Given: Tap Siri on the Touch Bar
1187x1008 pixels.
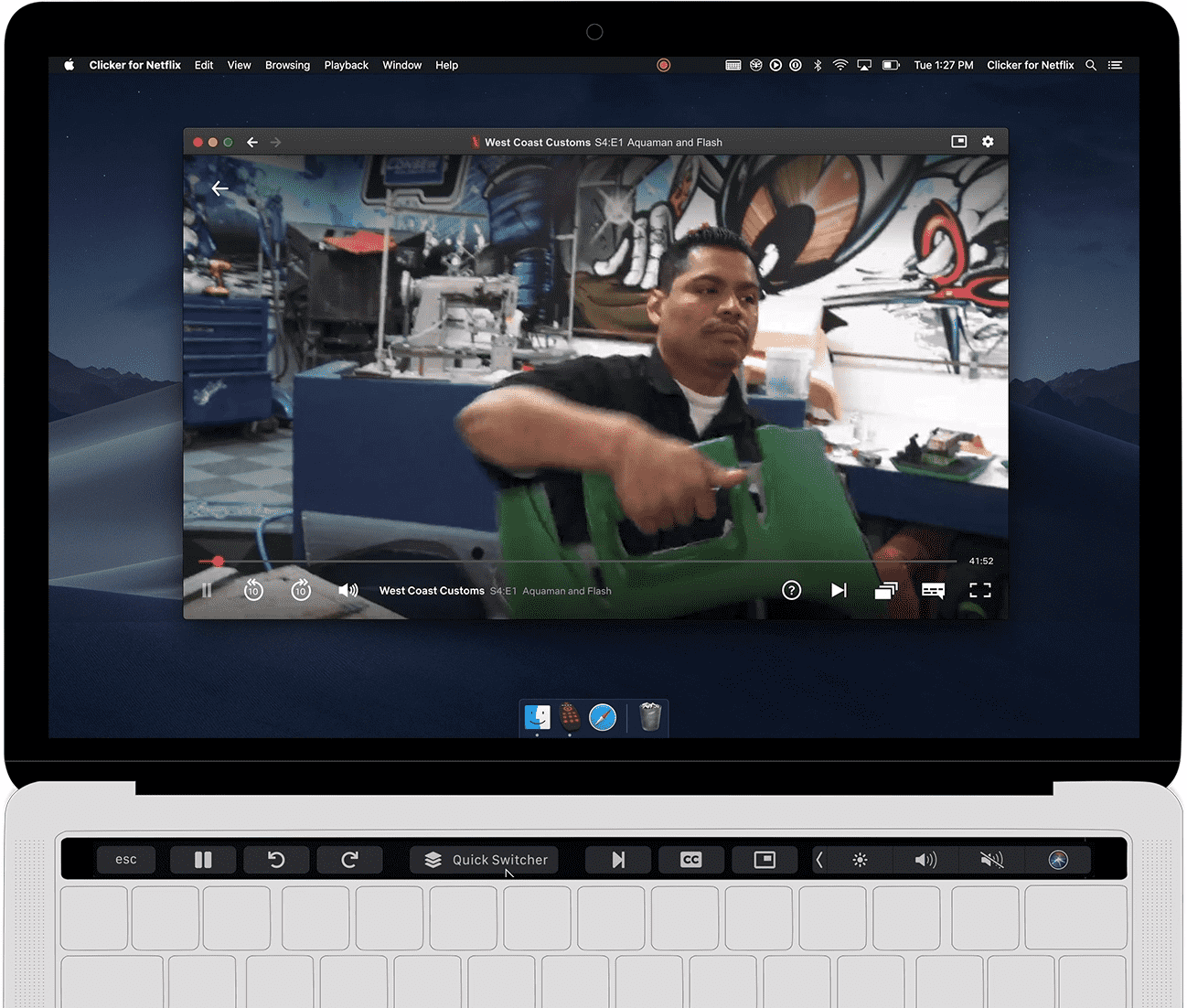Looking at the screenshot, I should [1058, 860].
